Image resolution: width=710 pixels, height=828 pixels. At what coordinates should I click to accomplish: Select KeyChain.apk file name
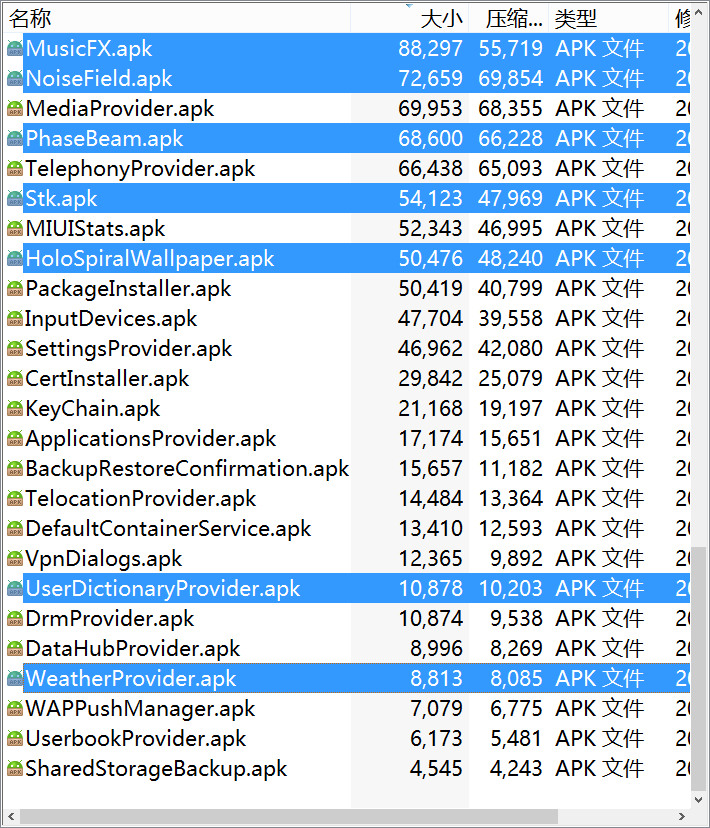pos(93,409)
